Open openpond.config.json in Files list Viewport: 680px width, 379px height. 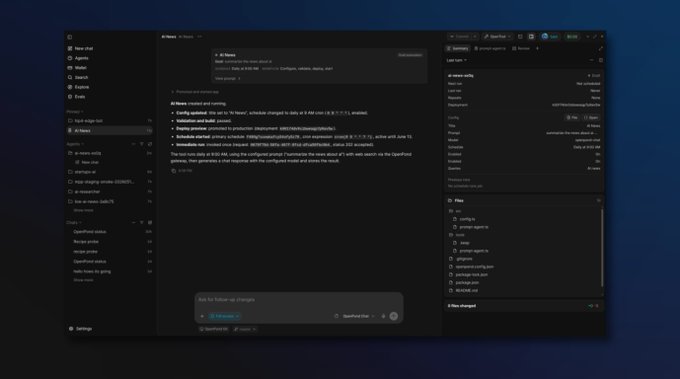pos(474,267)
